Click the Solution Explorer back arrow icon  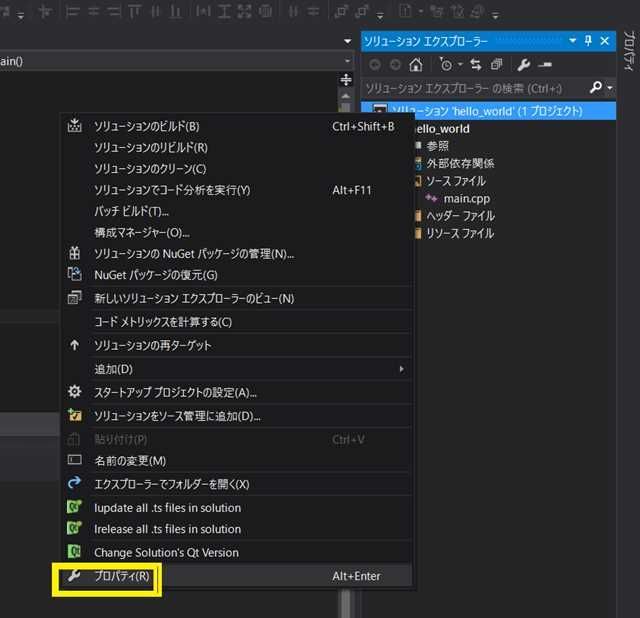pyautogui.click(x=375, y=64)
